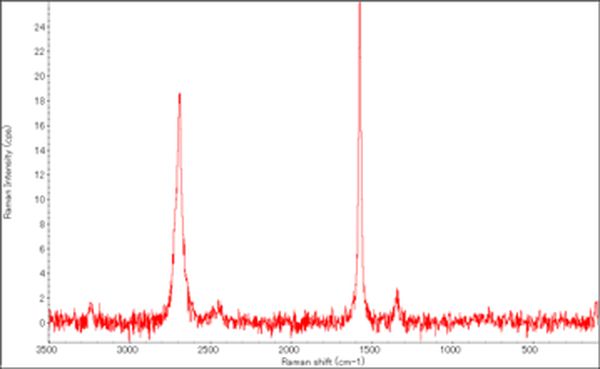Click the 0 y-axis tick label
Image resolution: width=600 pixels, height=369 pixels.
(x=42, y=323)
